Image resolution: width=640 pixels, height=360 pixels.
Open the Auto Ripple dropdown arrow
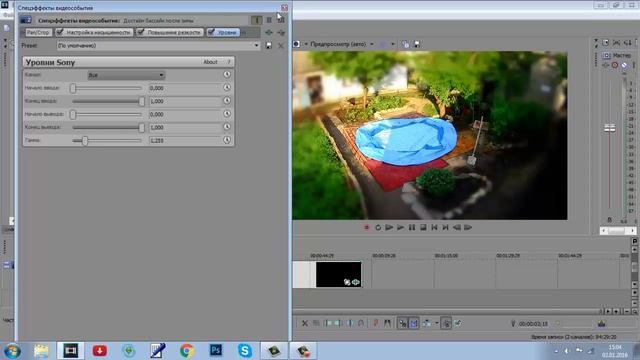coord(437,323)
